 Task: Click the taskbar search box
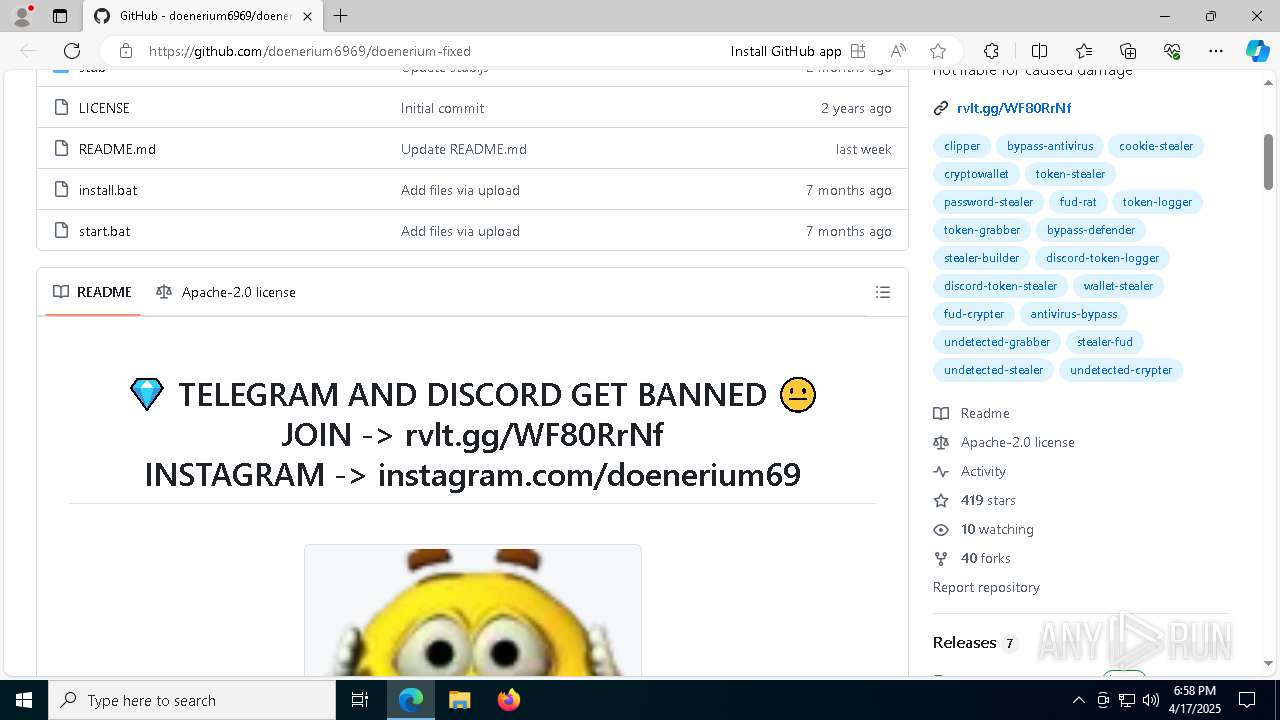click(x=192, y=700)
